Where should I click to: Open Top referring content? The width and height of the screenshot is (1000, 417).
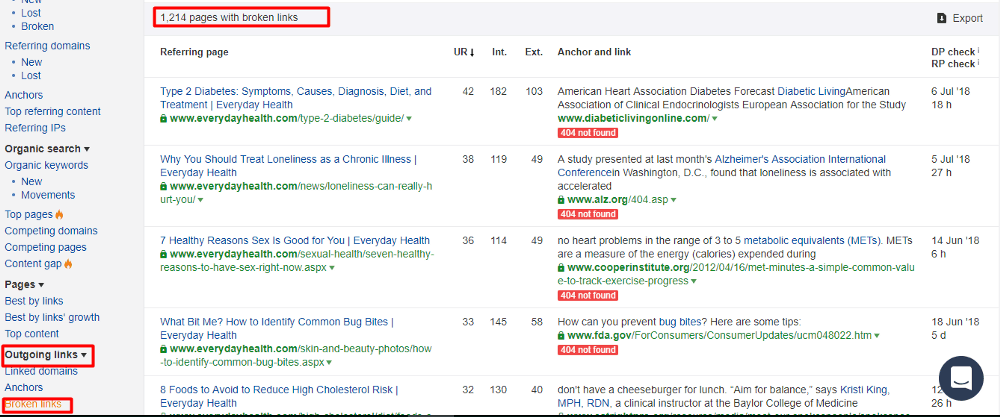pyautogui.click(x=52, y=112)
